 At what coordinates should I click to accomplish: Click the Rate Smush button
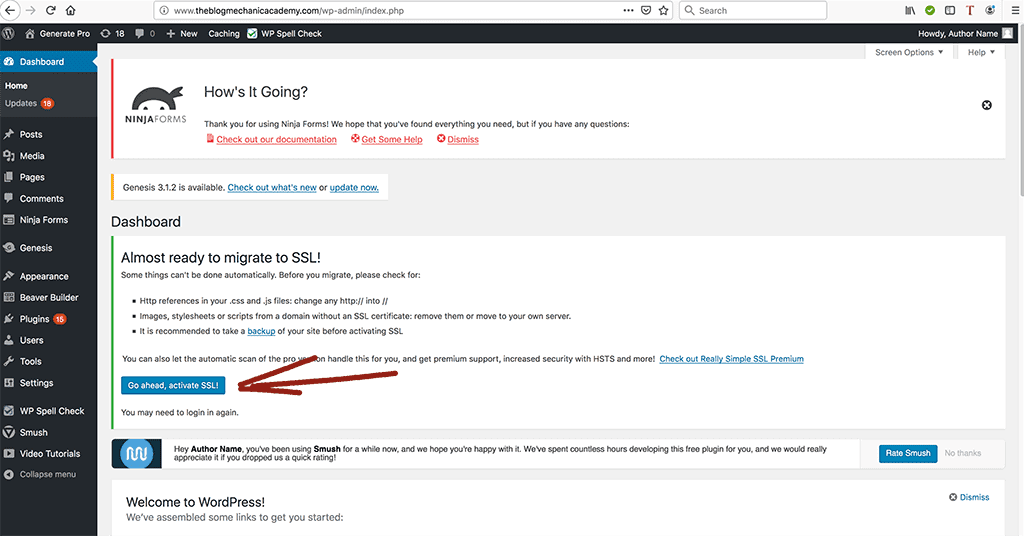click(908, 453)
